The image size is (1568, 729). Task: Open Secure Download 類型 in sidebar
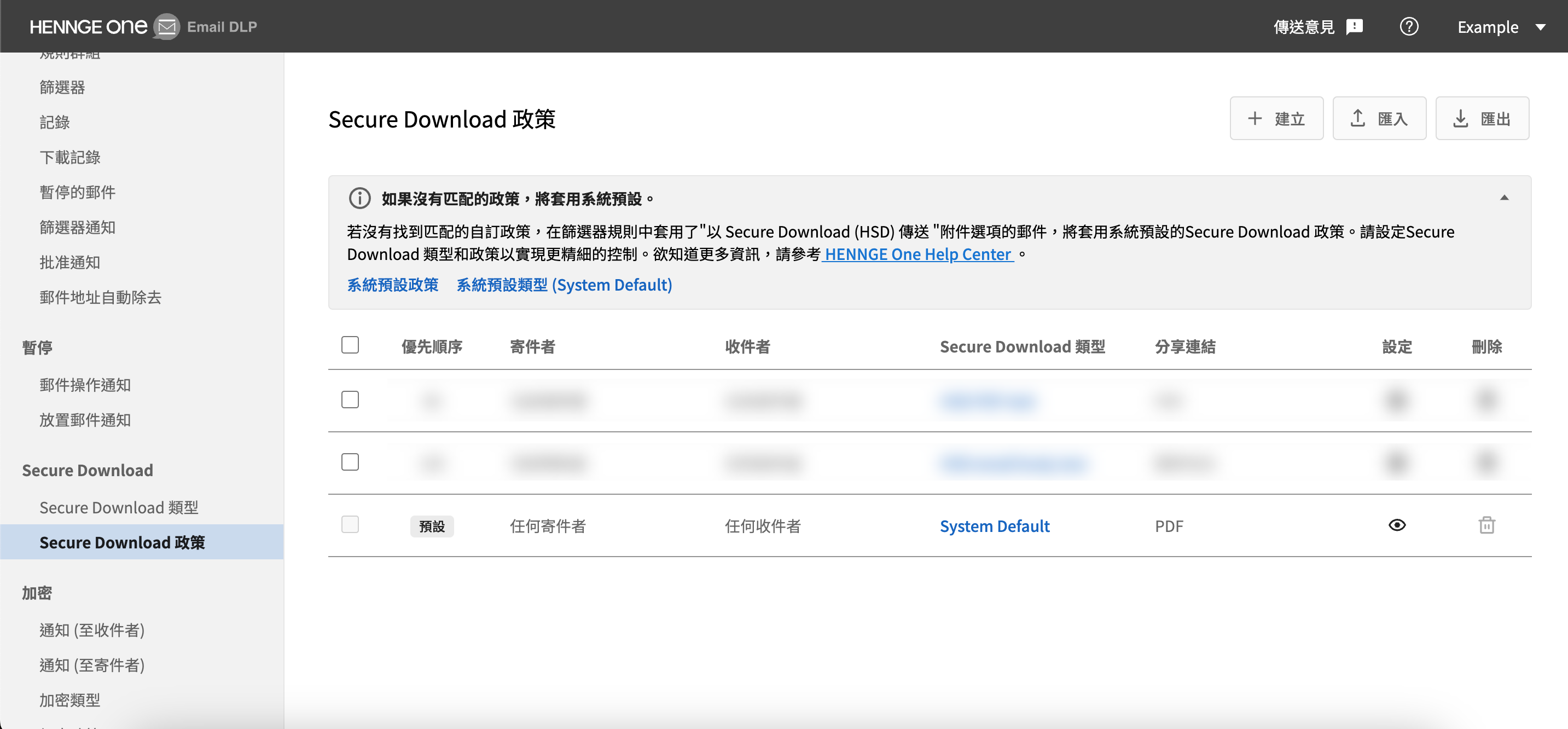(x=119, y=507)
